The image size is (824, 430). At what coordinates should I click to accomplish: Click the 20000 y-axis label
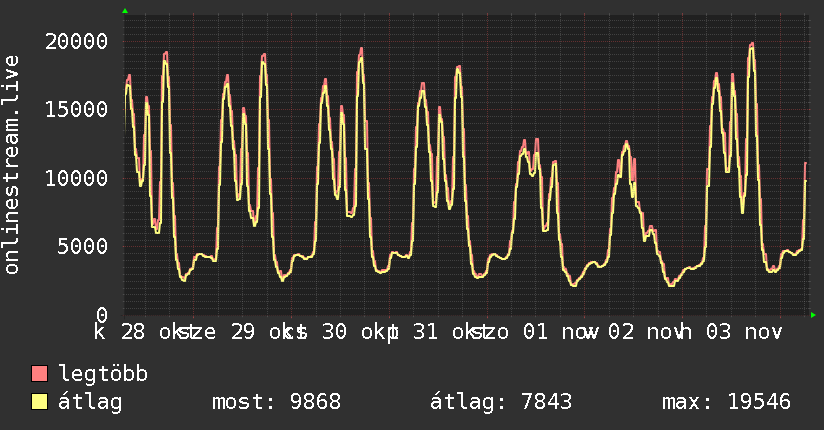coord(76,41)
